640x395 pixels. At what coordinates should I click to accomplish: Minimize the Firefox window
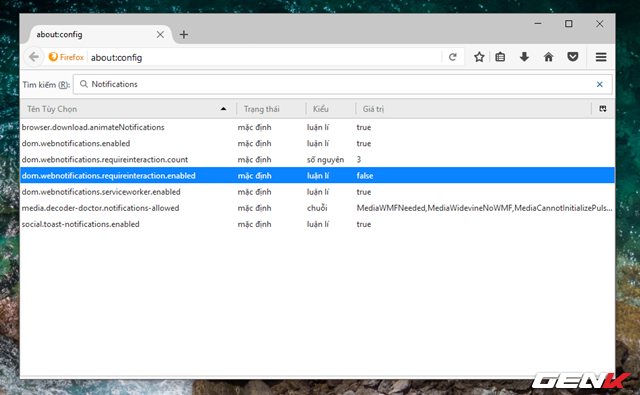pyautogui.click(x=538, y=24)
